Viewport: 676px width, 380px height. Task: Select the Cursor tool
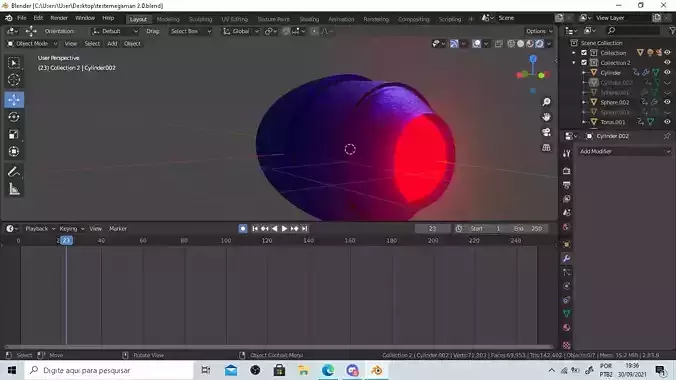(x=14, y=80)
